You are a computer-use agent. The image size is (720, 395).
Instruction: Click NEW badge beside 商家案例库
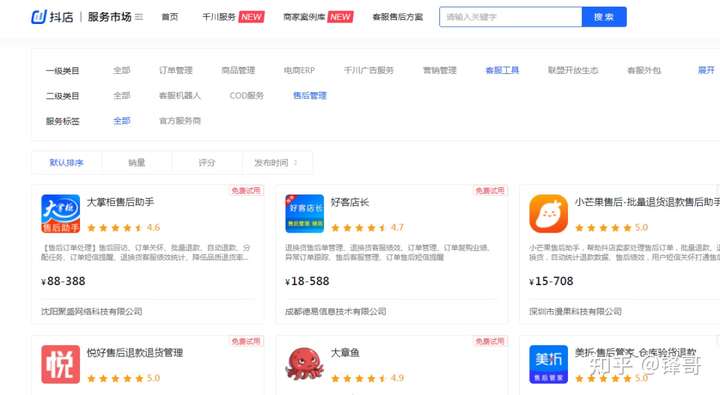pyautogui.click(x=340, y=17)
